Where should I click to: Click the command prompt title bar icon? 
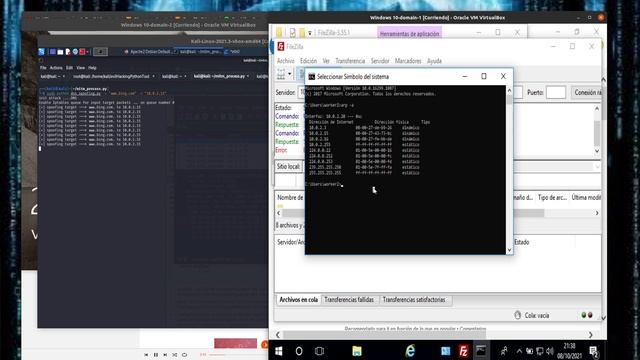click(x=311, y=76)
